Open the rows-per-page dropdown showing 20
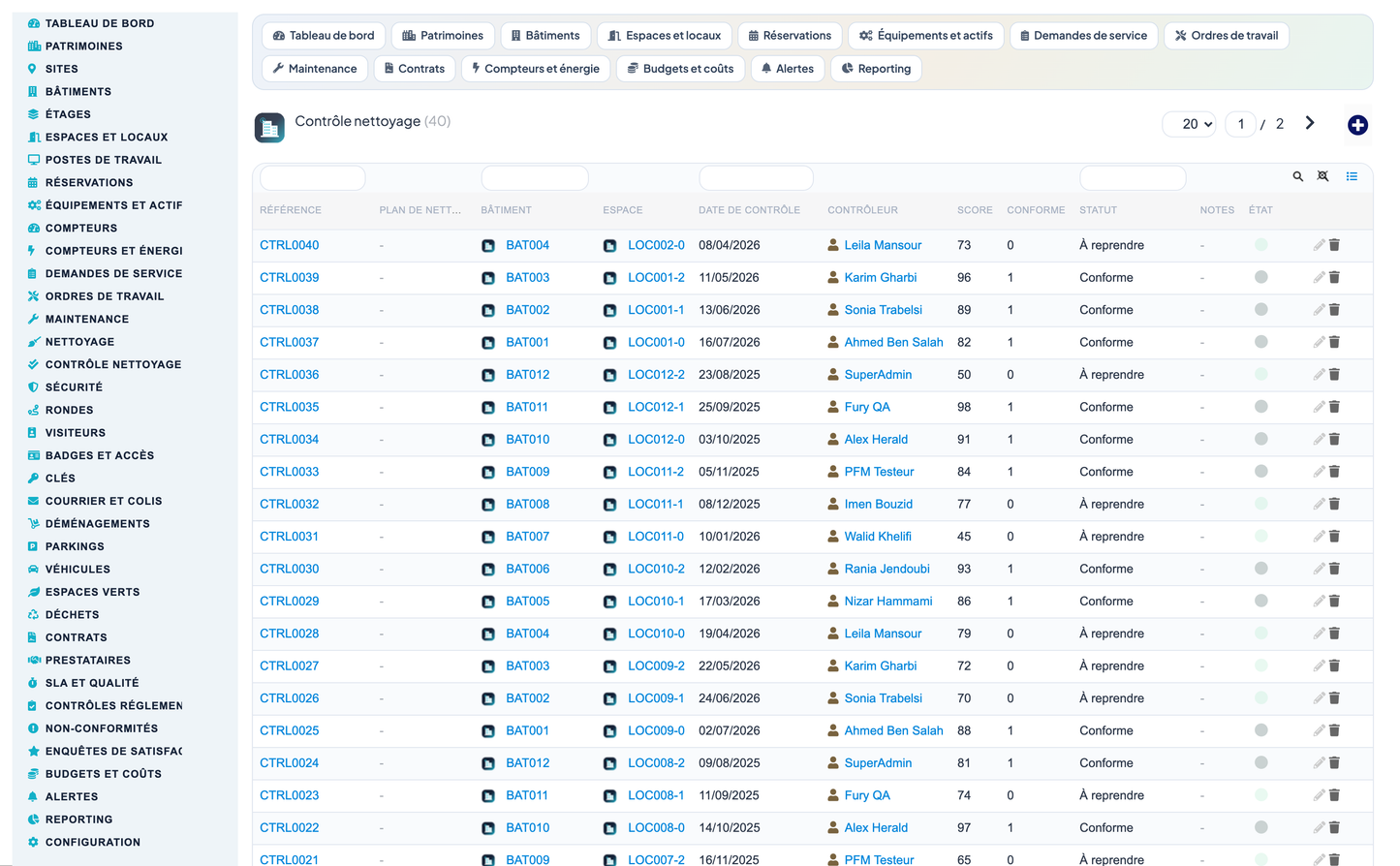Screen dimensions: 1400x866 (x=1190, y=124)
